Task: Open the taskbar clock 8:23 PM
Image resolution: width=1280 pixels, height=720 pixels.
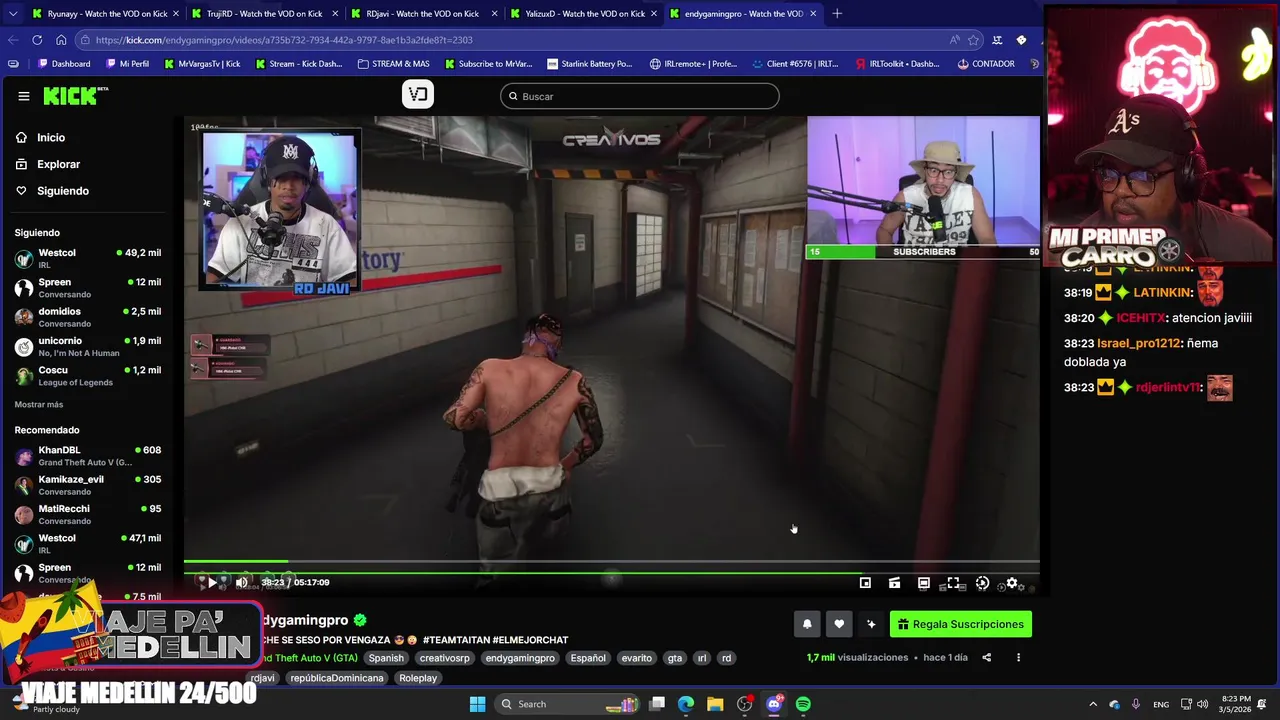Action: coord(1235,704)
